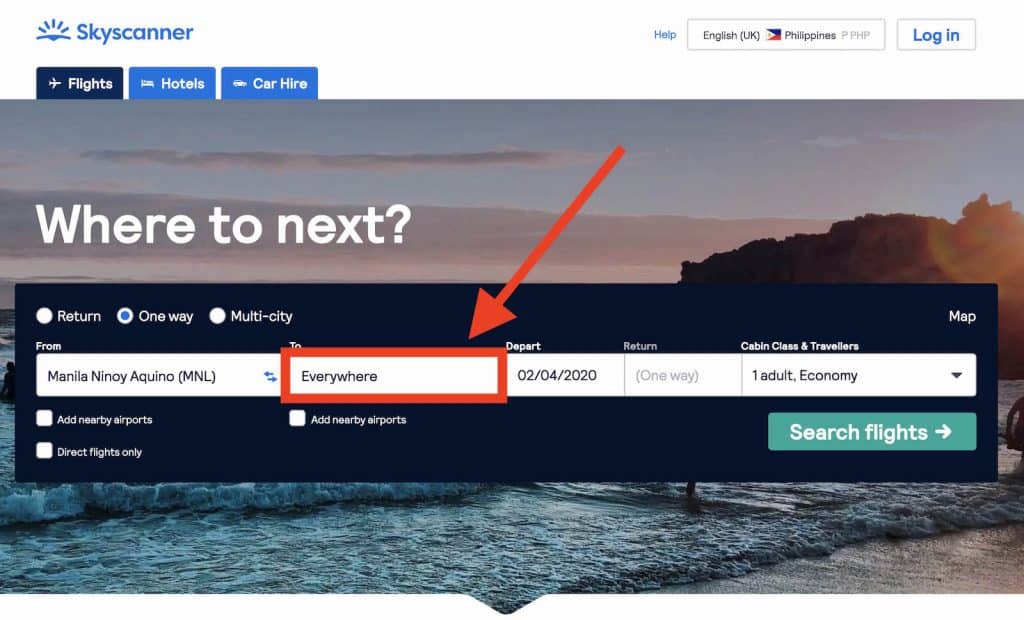Click the bed icon on Hotels tab
This screenshot has width=1024, height=620.
[x=148, y=84]
